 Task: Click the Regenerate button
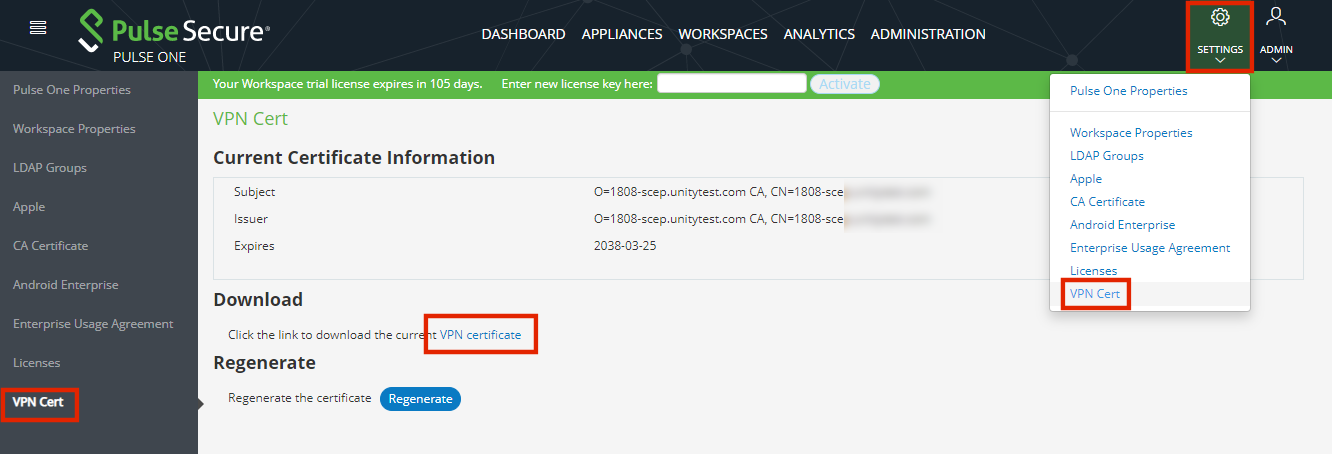click(x=420, y=399)
